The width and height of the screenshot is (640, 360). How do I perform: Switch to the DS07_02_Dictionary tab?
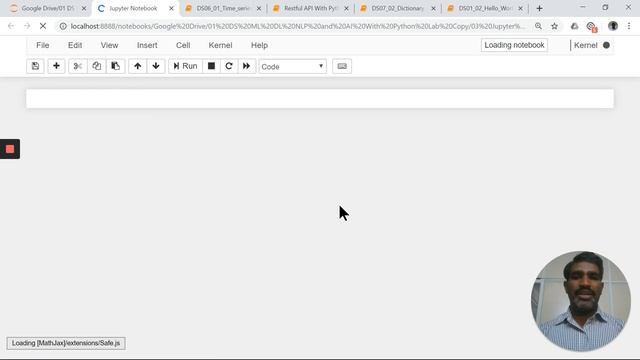[x=398, y=8]
